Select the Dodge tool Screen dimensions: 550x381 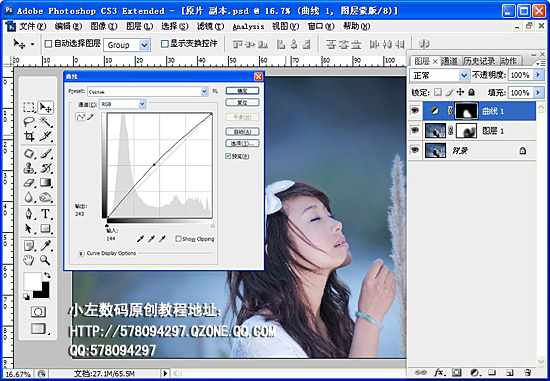tap(46, 197)
